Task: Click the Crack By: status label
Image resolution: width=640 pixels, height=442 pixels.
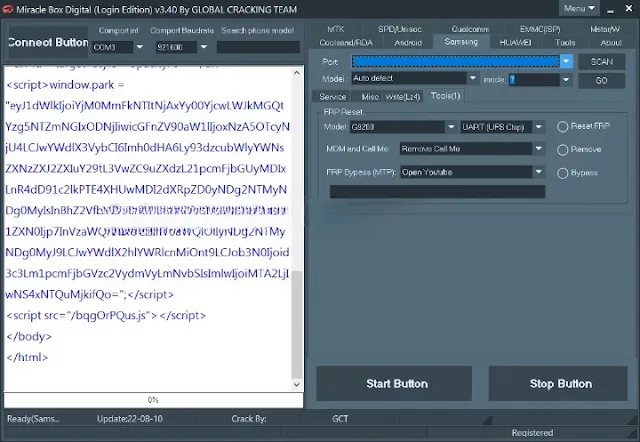Action: pyautogui.click(x=249, y=419)
